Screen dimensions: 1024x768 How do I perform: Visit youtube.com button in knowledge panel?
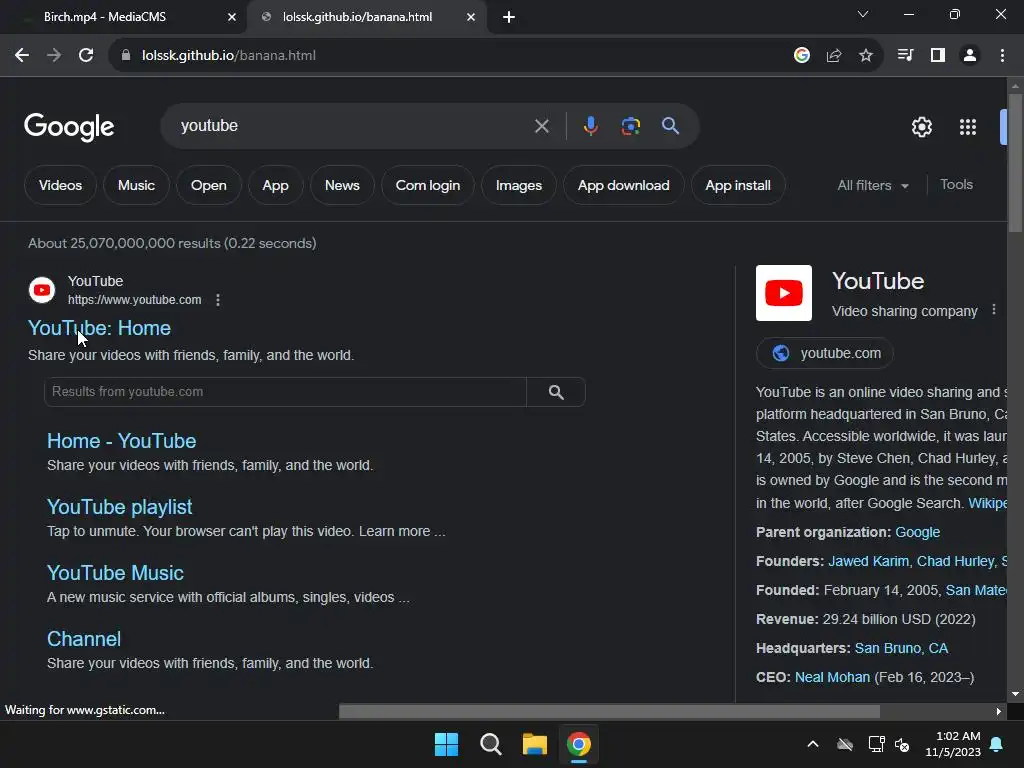[x=825, y=353]
